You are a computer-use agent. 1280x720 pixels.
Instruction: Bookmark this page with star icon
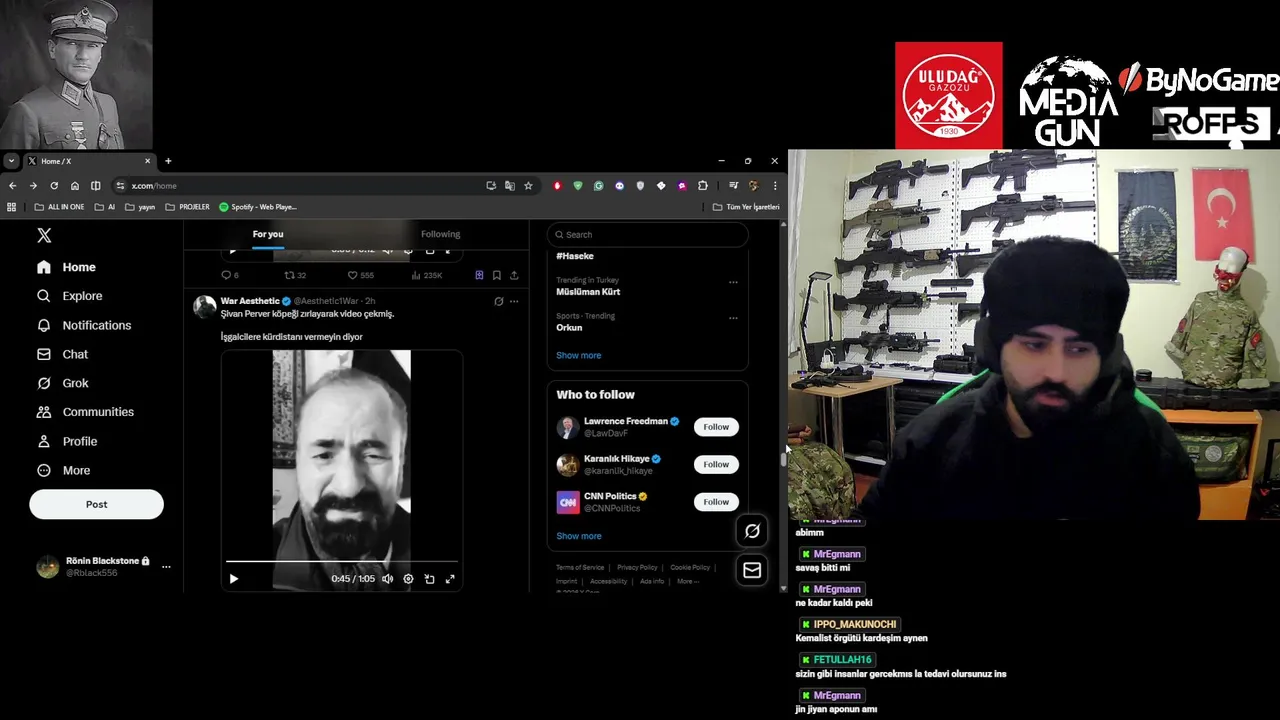pos(528,185)
